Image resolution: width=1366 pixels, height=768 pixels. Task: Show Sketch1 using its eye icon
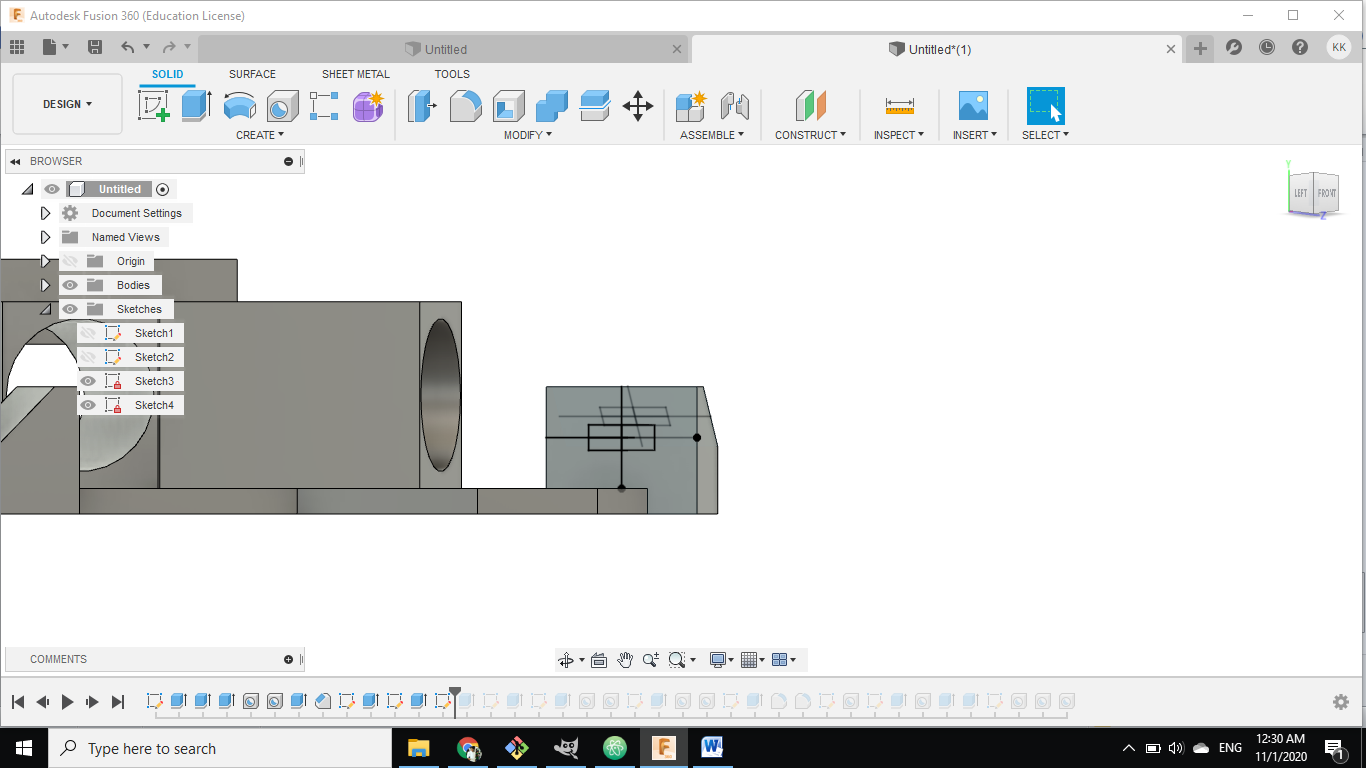coord(88,333)
